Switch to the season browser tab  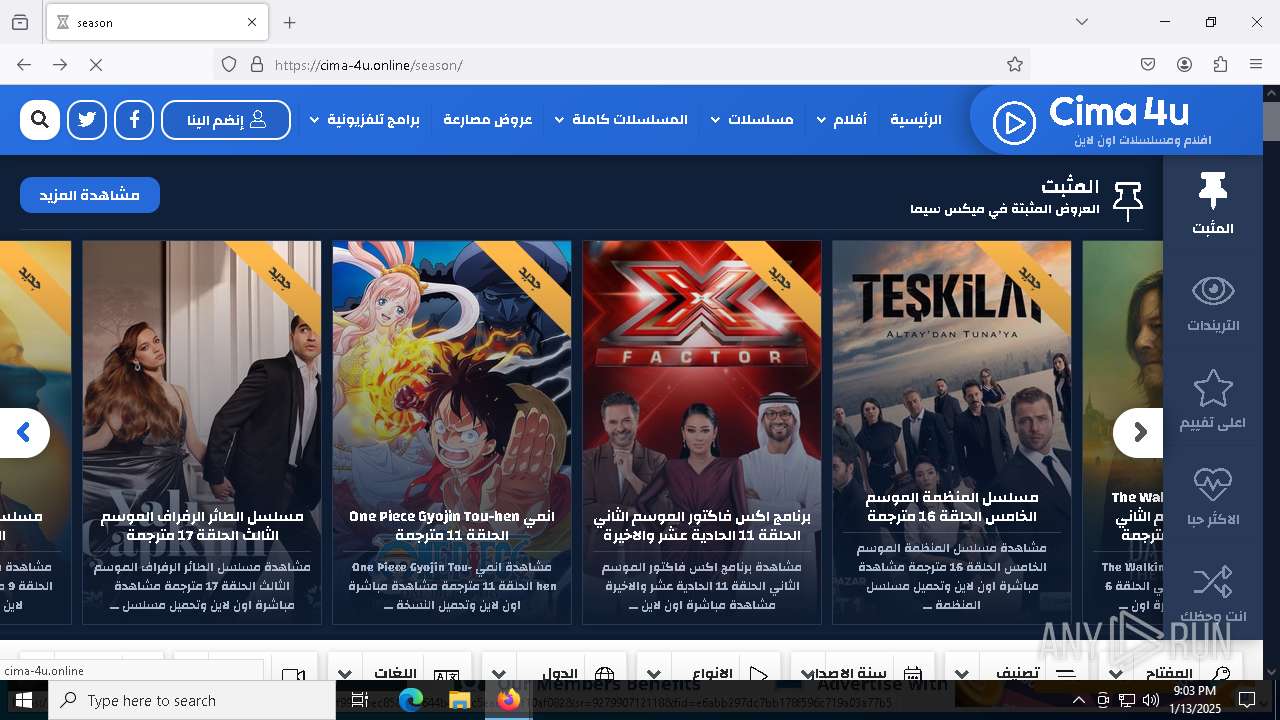[155, 22]
